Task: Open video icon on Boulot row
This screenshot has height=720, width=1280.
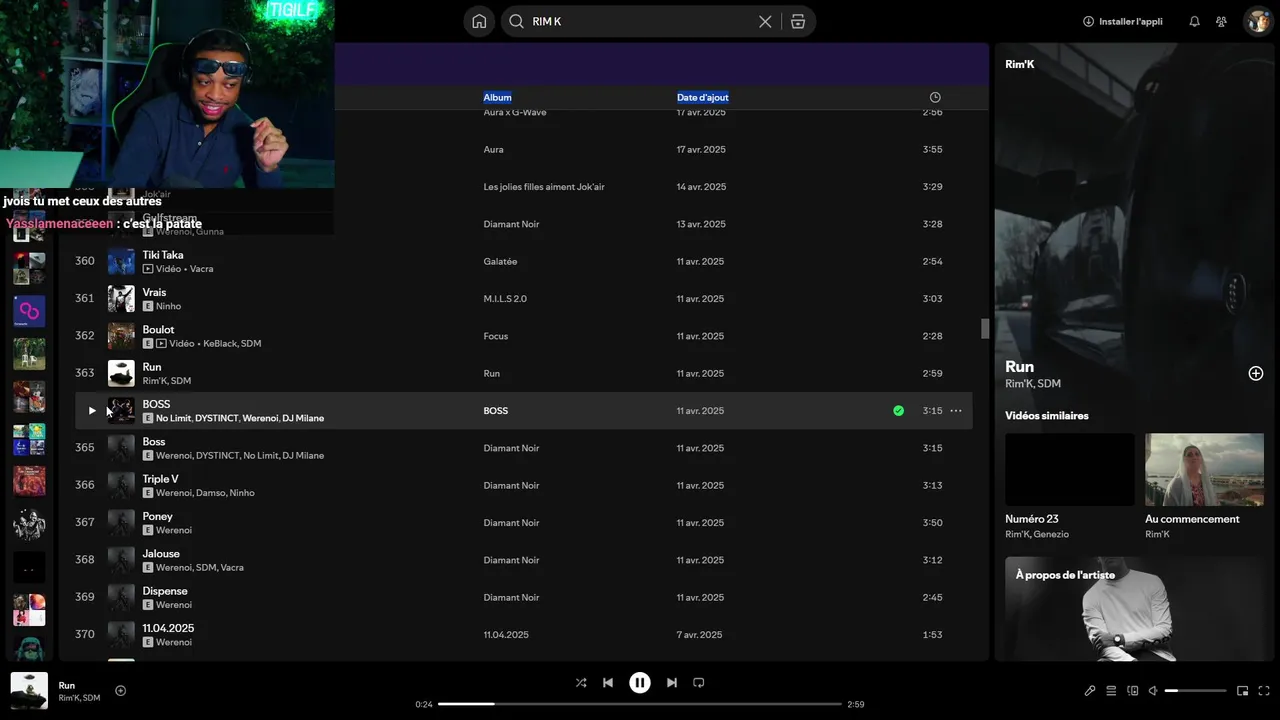Action: (x=162, y=344)
